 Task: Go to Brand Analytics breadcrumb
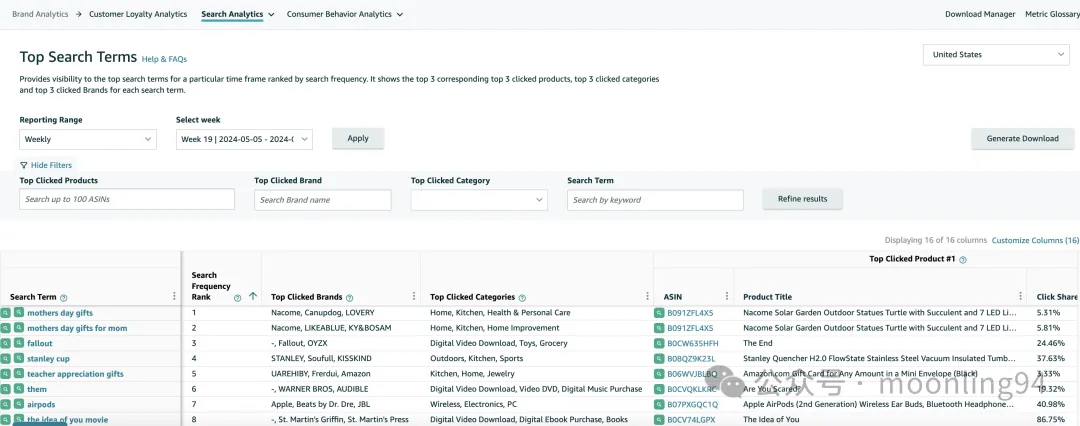point(40,14)
